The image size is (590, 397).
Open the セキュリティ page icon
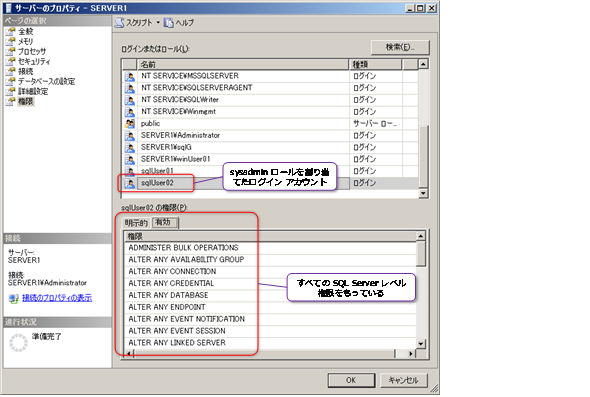(11, 61)
